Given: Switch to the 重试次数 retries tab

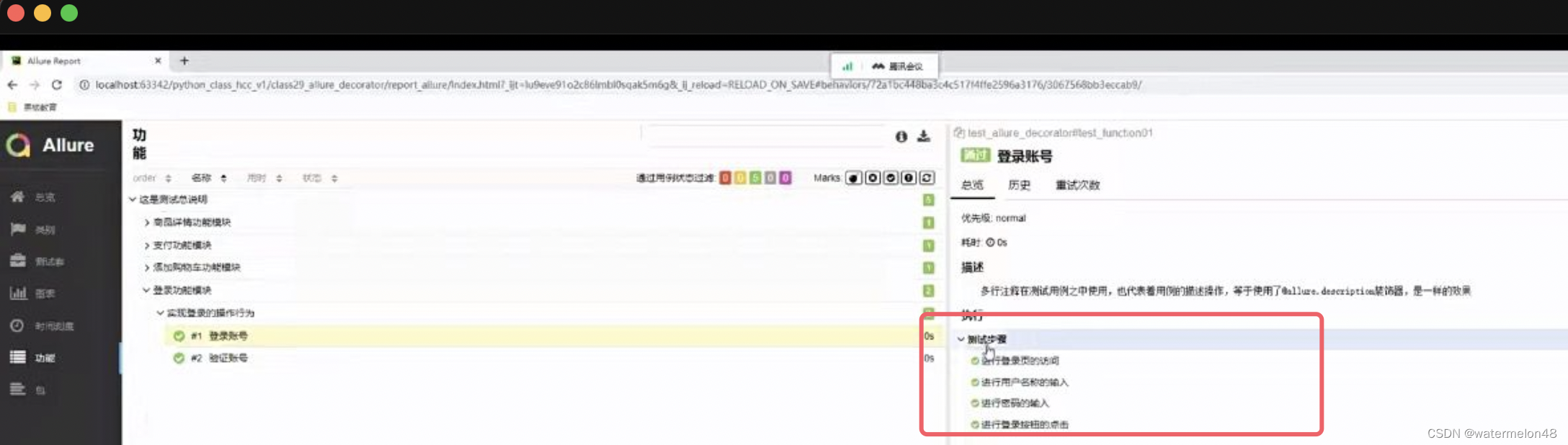Looking at the screenshot, I should [x=1077, y=185].
